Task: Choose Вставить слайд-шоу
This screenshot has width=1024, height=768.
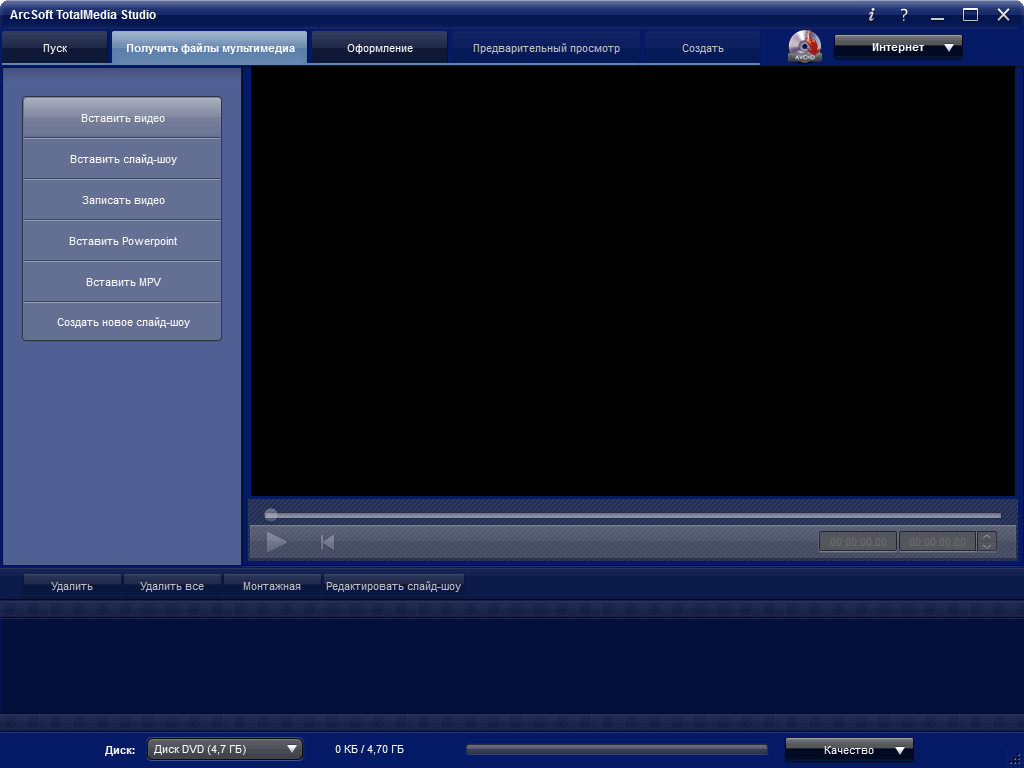Action: (122, 159)
